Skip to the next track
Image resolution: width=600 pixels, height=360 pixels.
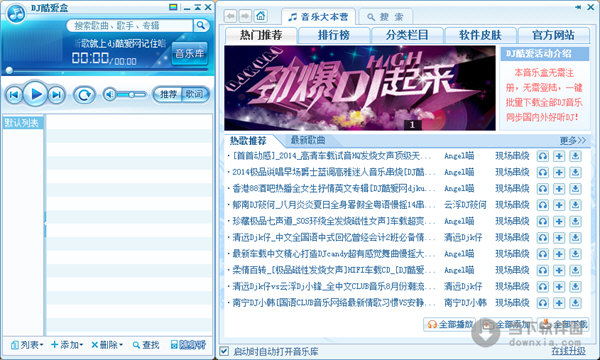point(57,94)
